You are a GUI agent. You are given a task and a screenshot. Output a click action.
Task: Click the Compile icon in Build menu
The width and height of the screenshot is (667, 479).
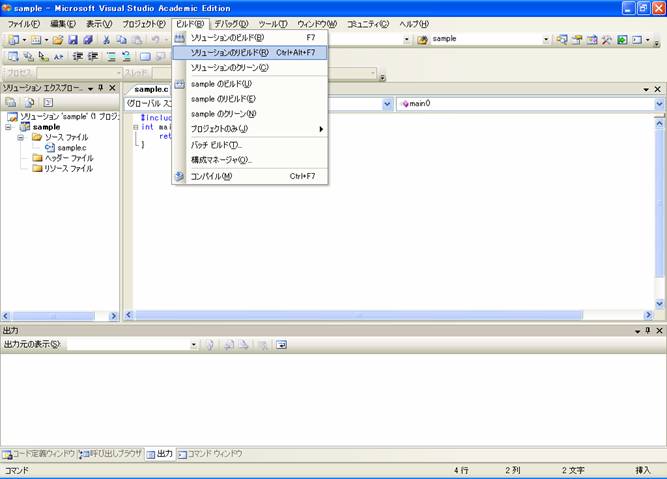coord(180,176)
